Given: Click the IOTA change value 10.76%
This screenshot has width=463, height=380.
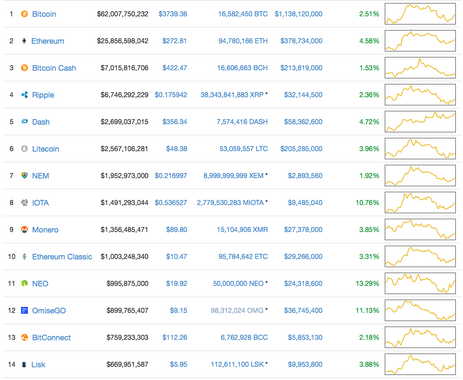Looking at the screenshot, I should pos(367,203).
